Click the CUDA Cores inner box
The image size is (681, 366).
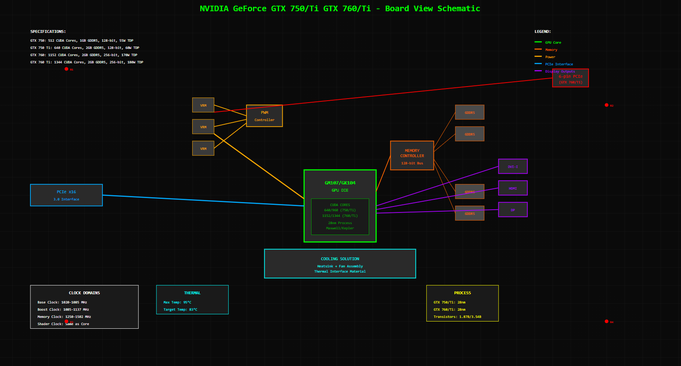click(x=340, y=217)
